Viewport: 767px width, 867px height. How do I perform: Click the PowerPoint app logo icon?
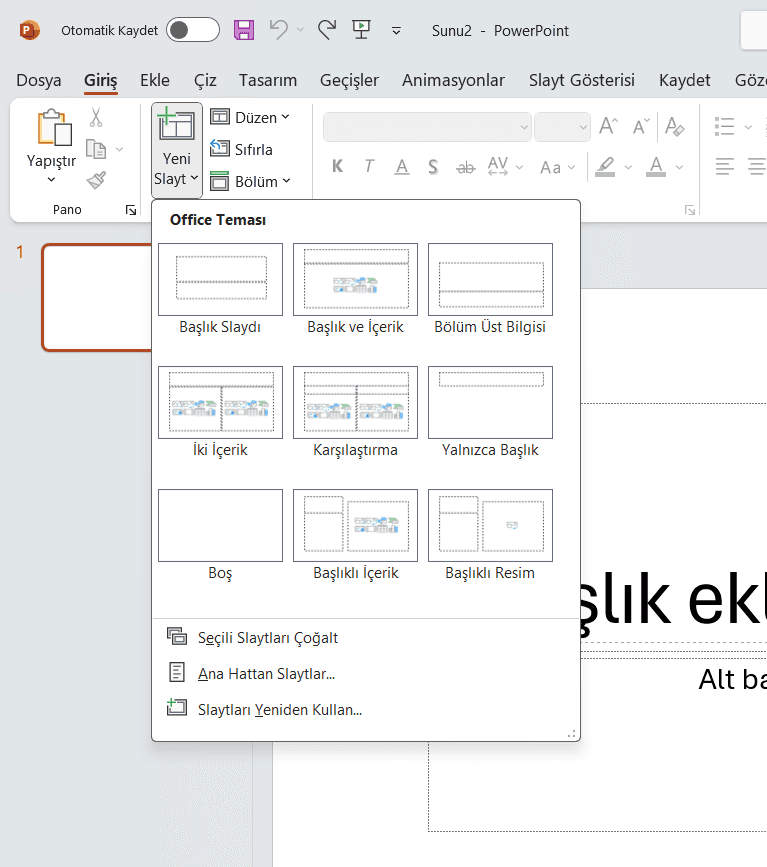pos(29,30)
